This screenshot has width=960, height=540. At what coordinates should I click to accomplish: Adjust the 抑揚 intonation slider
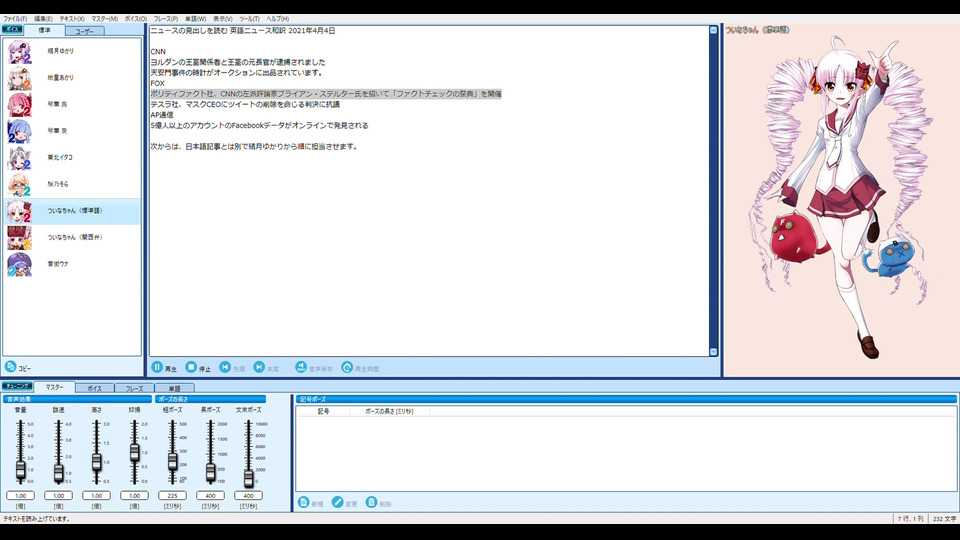[134, 452]
